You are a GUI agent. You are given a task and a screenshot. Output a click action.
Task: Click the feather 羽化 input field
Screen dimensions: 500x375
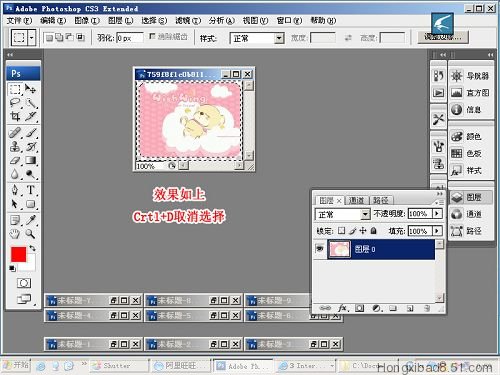[x=129, y=38]
